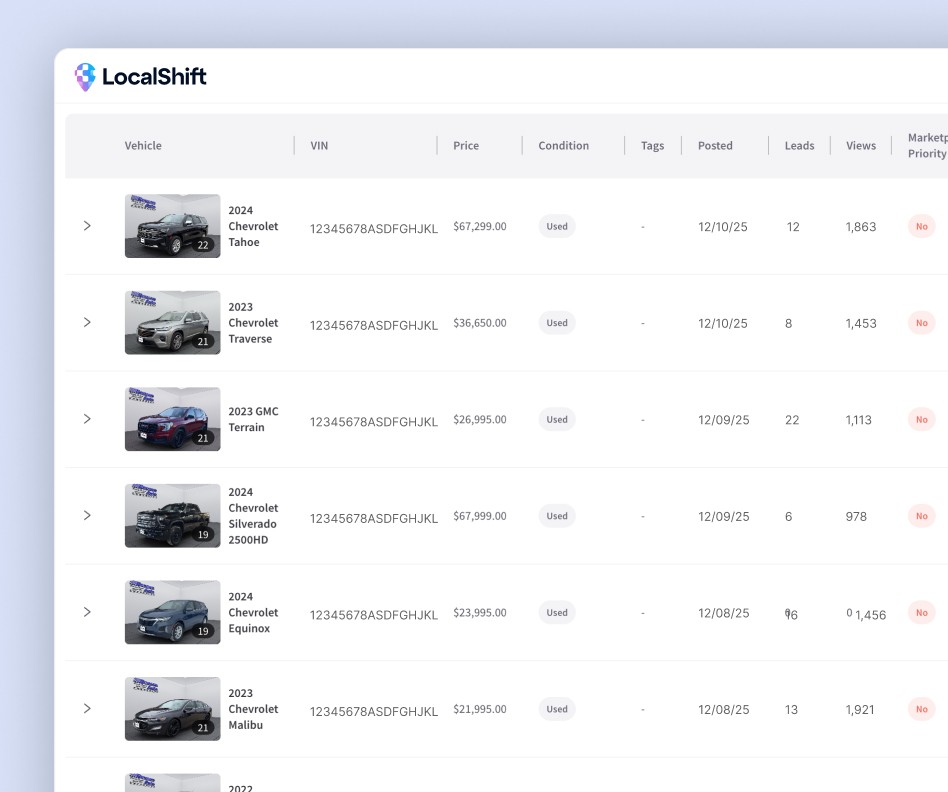Open the Chevrolet Tahoe photo thumbnail
This screenshot has height=792, width=948.
[x=172, y=226]
